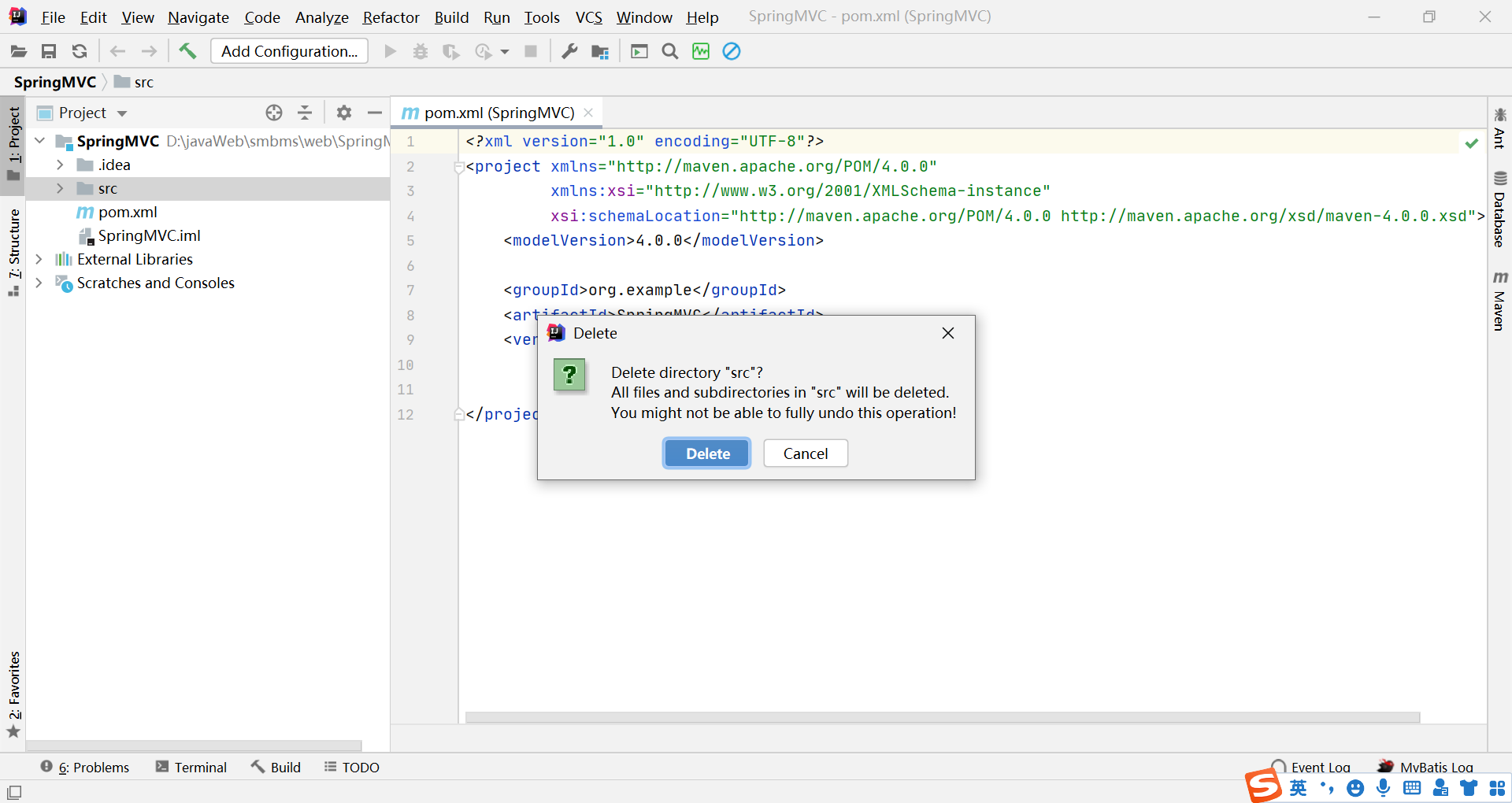Click the Run Anything terminal icon
The height and width of the screenshot is (803, 1512).
coord(639,51)
